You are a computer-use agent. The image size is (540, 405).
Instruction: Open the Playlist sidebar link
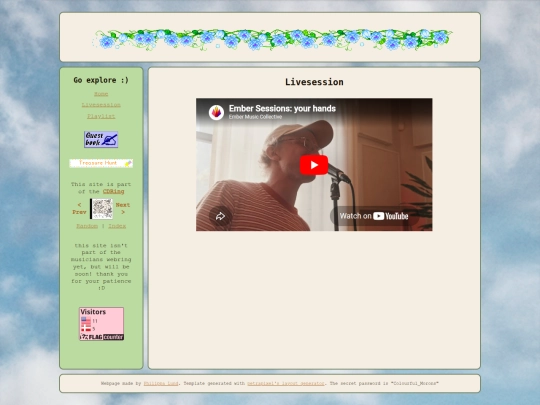(x=101, y=116)
